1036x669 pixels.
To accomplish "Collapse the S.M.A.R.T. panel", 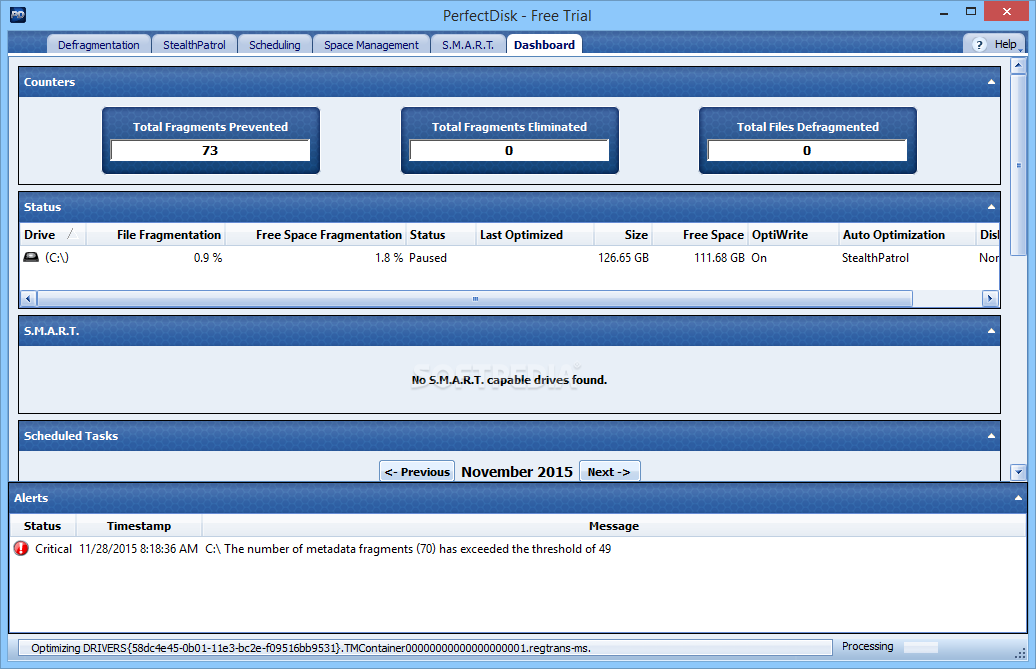I will [x=991, y=331].
